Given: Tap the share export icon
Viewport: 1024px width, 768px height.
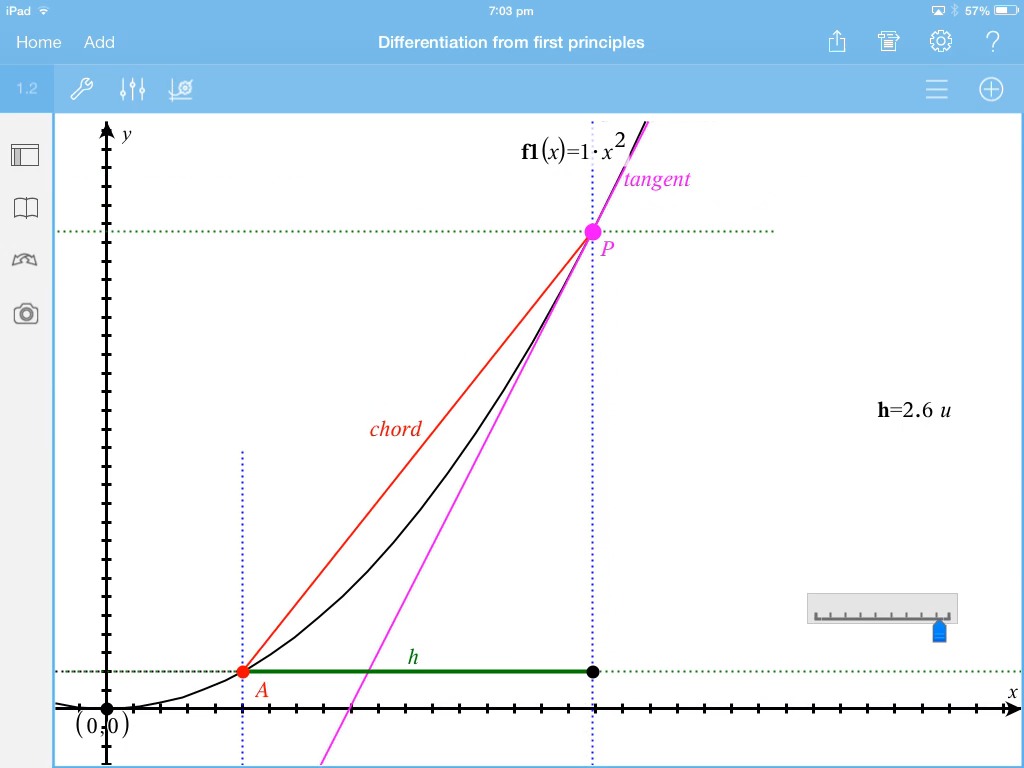Looking at the screenshot, I should [837, 42].
